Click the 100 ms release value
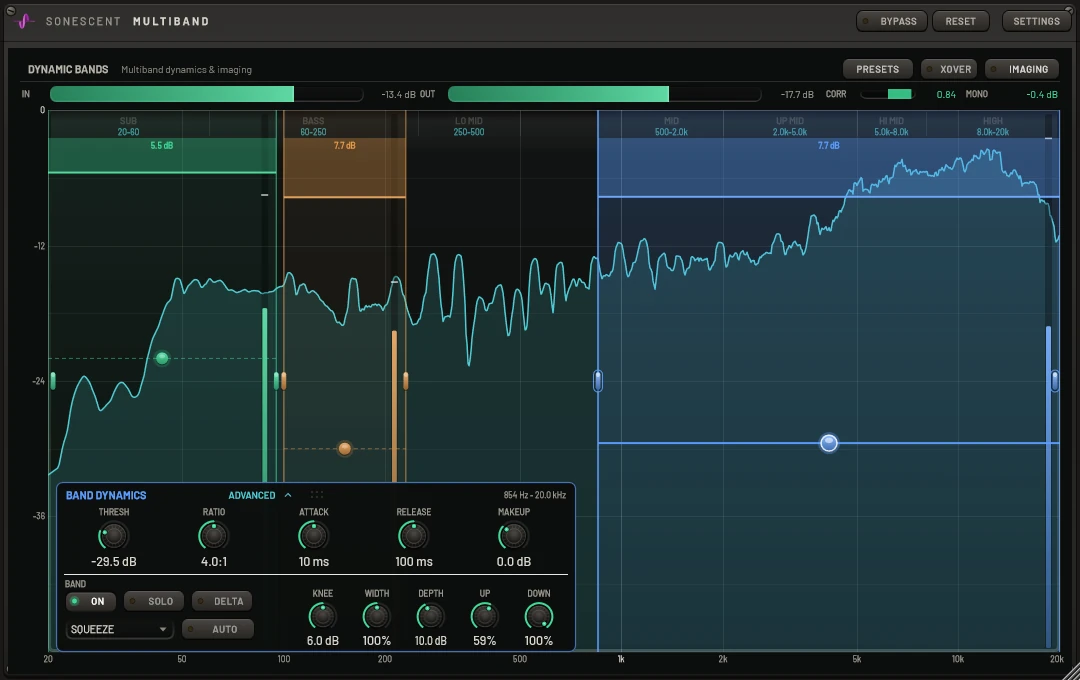1080x680 pixels. (413, 561)
